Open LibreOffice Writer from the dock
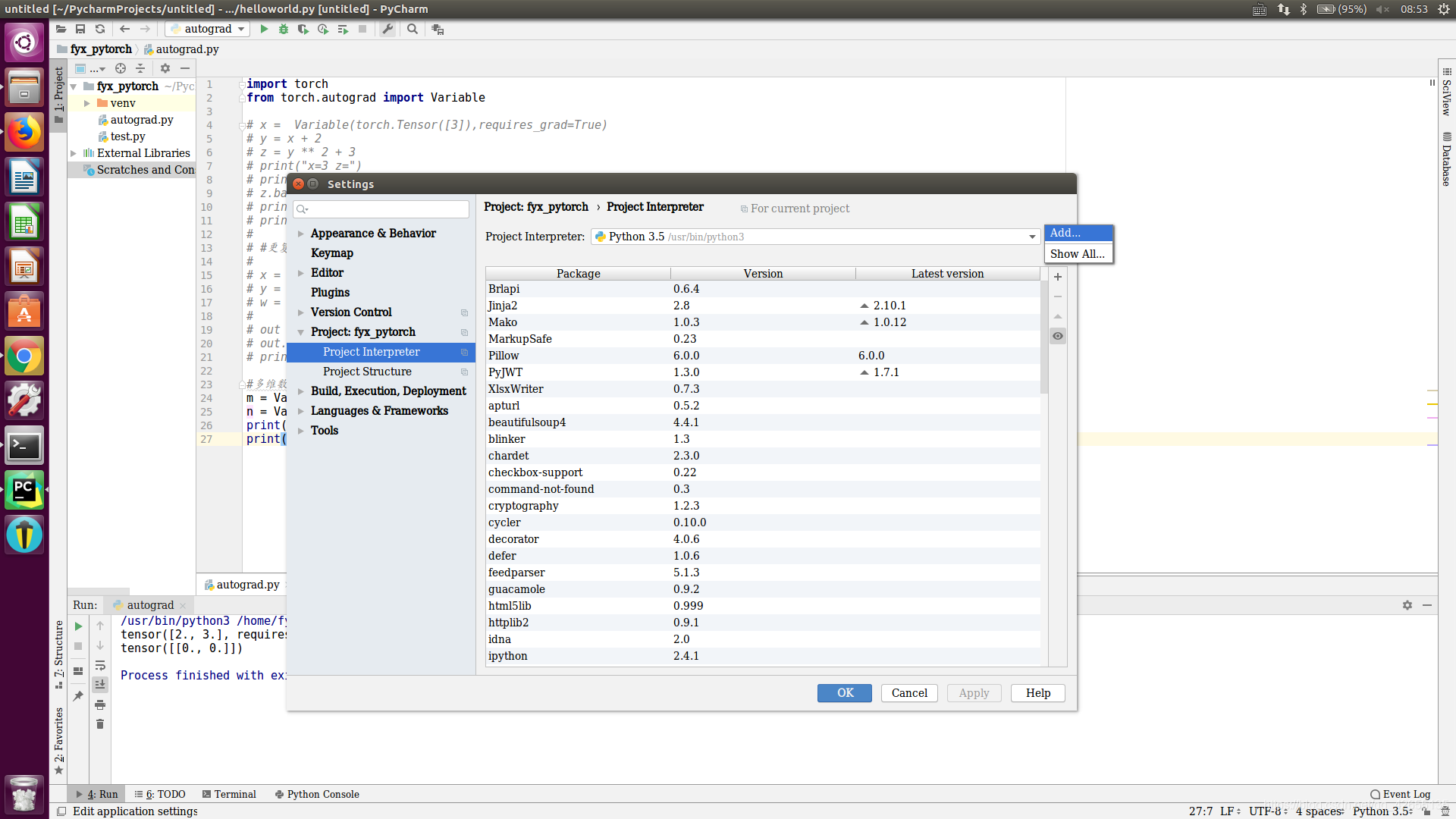The width and height of the screenshot is (1456, 819). (24, 177)
